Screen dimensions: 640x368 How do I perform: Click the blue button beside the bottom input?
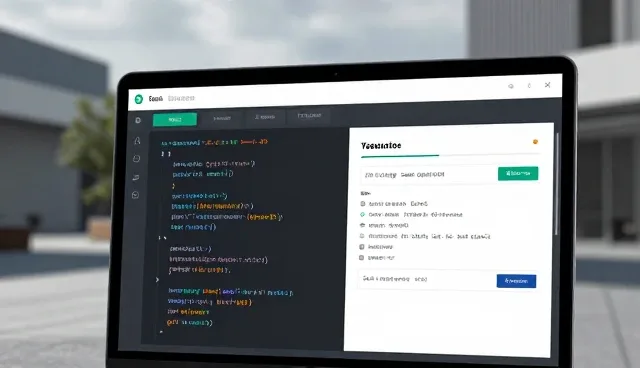coord(516,281)
